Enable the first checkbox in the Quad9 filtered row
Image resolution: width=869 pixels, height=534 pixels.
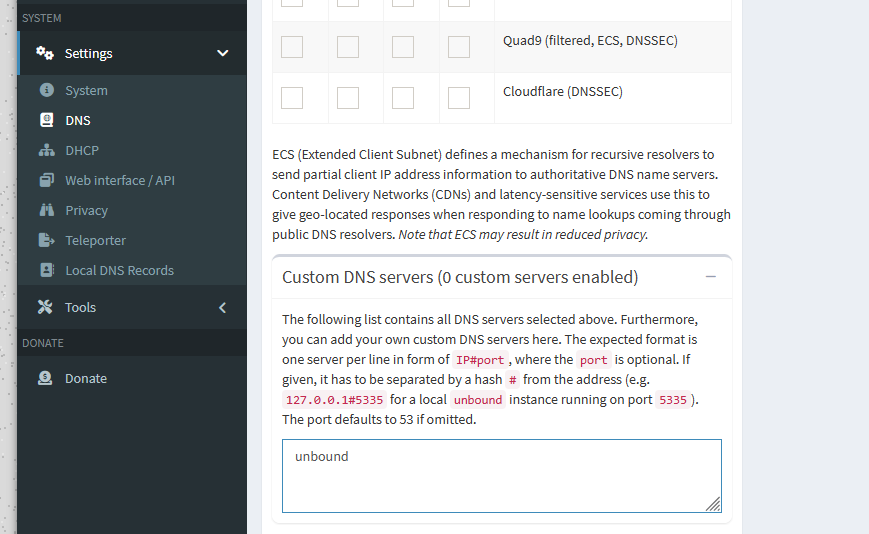[292, 47]
